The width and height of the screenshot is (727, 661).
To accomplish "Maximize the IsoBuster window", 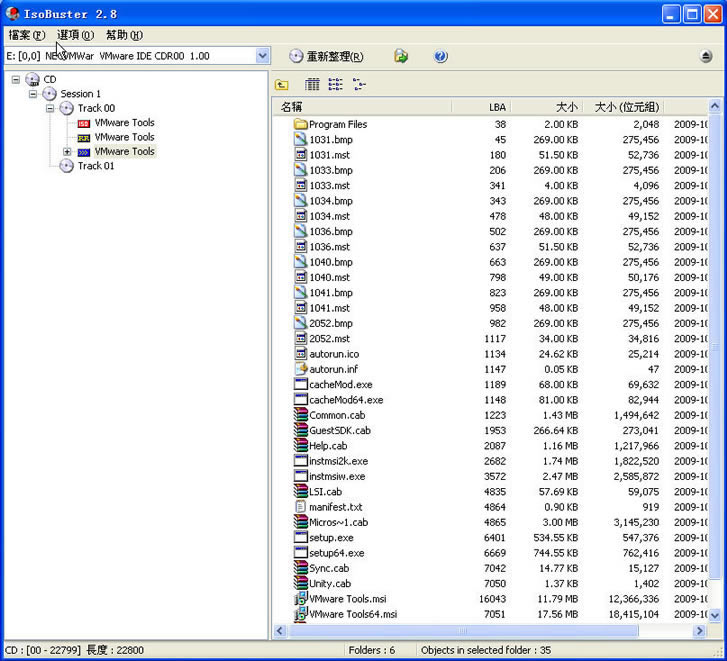I will [692, 14].
